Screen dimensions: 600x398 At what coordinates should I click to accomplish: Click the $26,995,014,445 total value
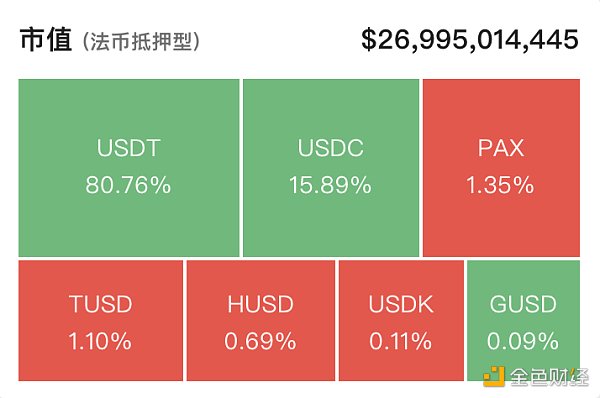pyautogui.click(x=470, y=39)
